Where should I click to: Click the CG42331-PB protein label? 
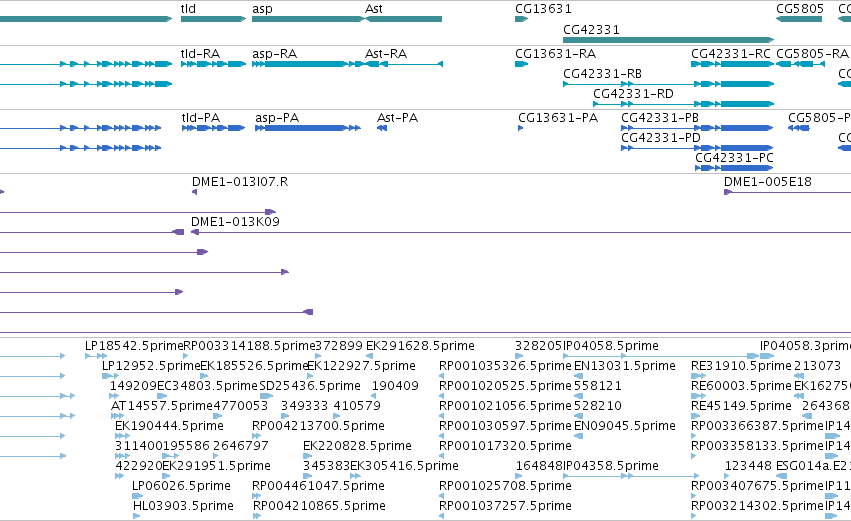pyautogui.click(x=660, y=118)
